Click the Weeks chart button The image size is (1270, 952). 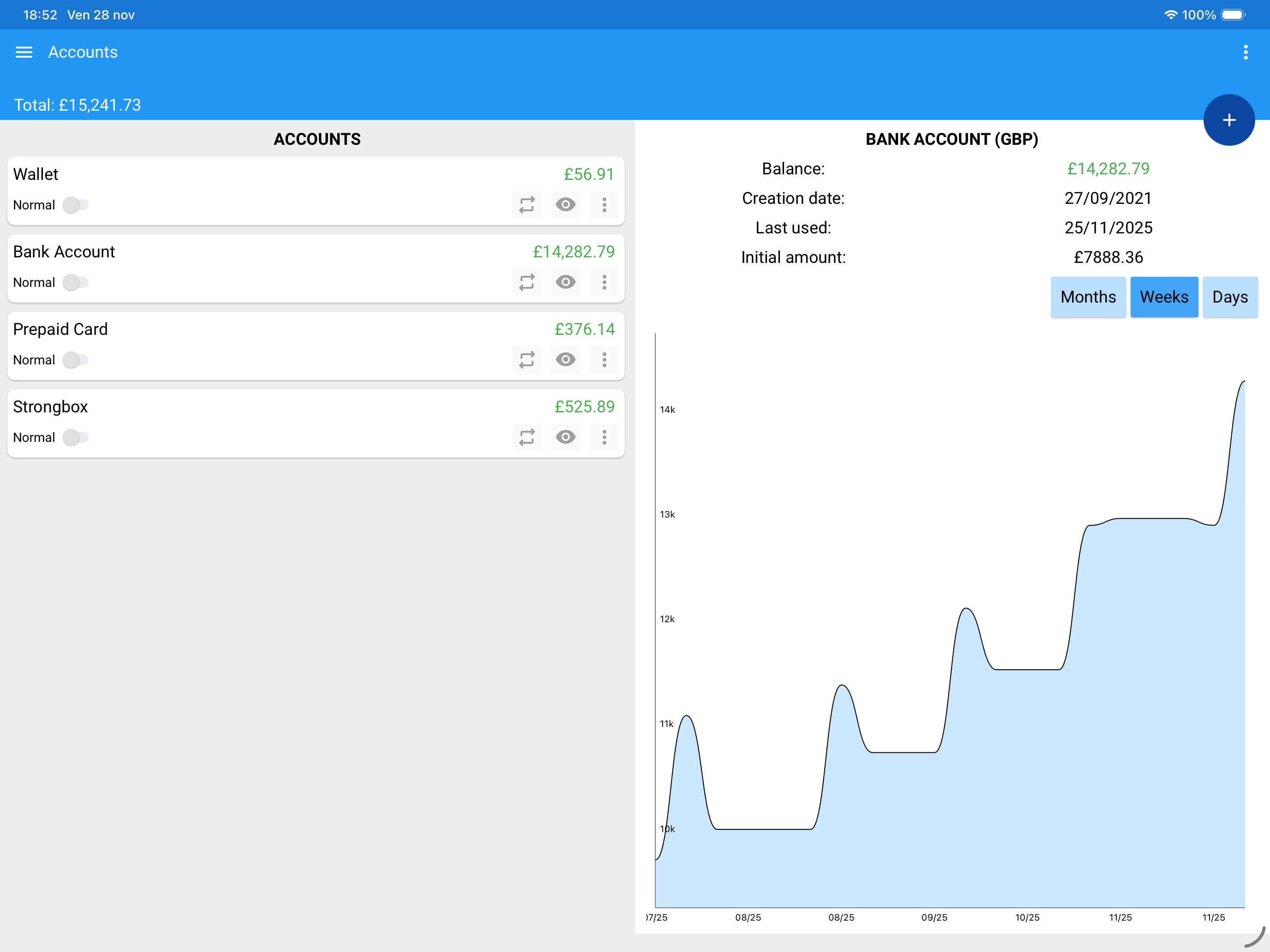[1164, 297]
